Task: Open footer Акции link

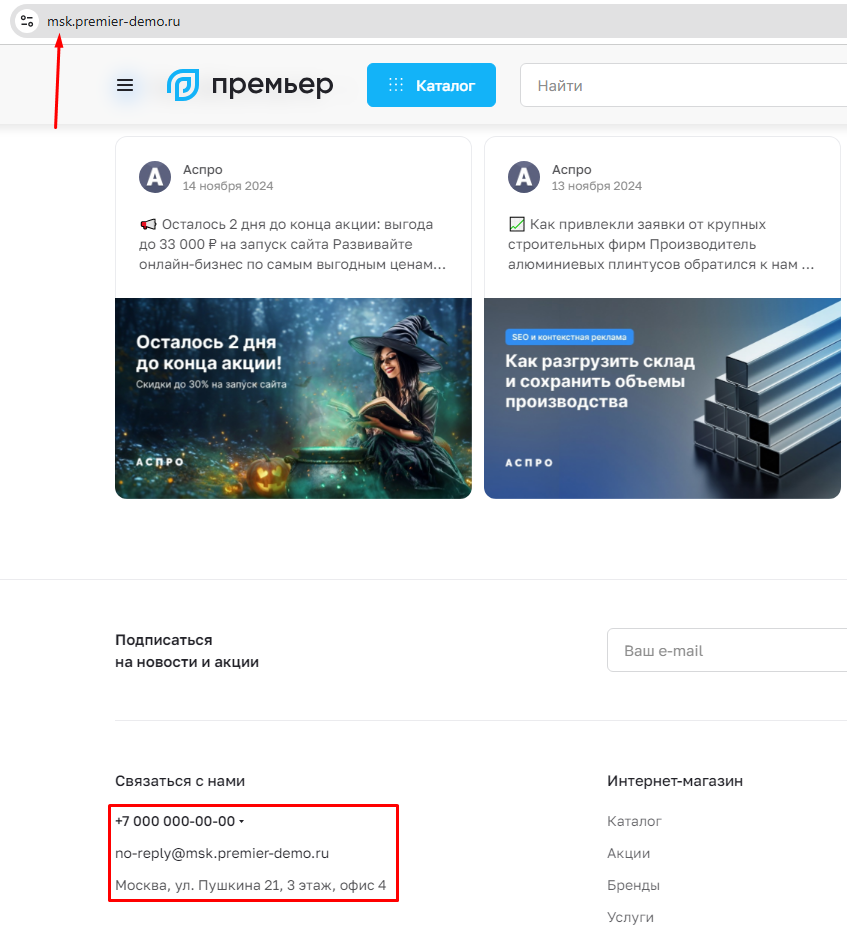Action: pyautogui.click(x=628, y=854)
